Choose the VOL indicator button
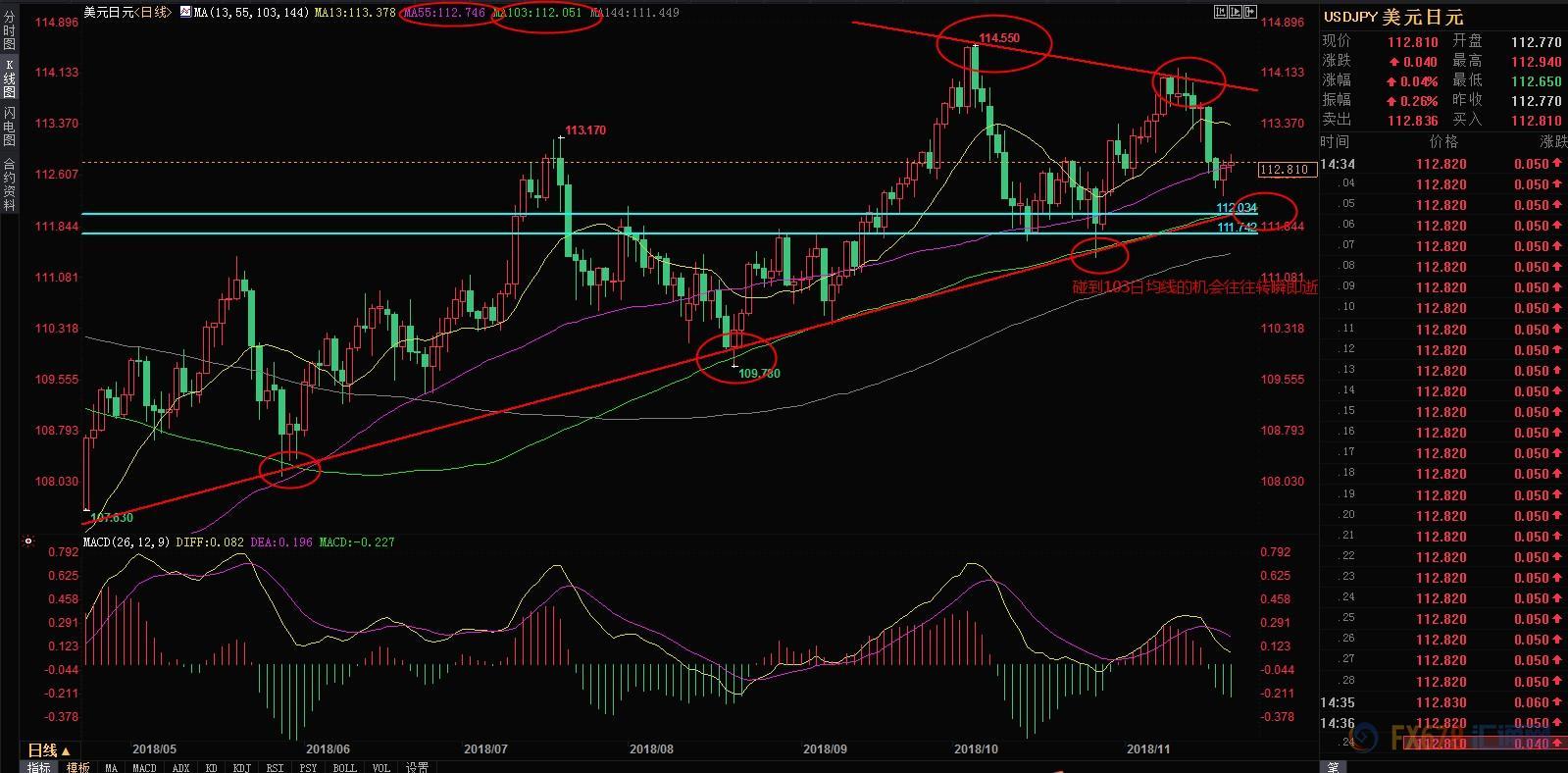 click(381, 767)
